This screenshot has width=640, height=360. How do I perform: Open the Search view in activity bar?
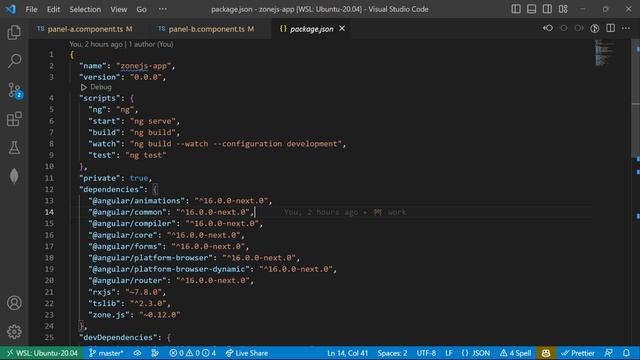[14, 61]
